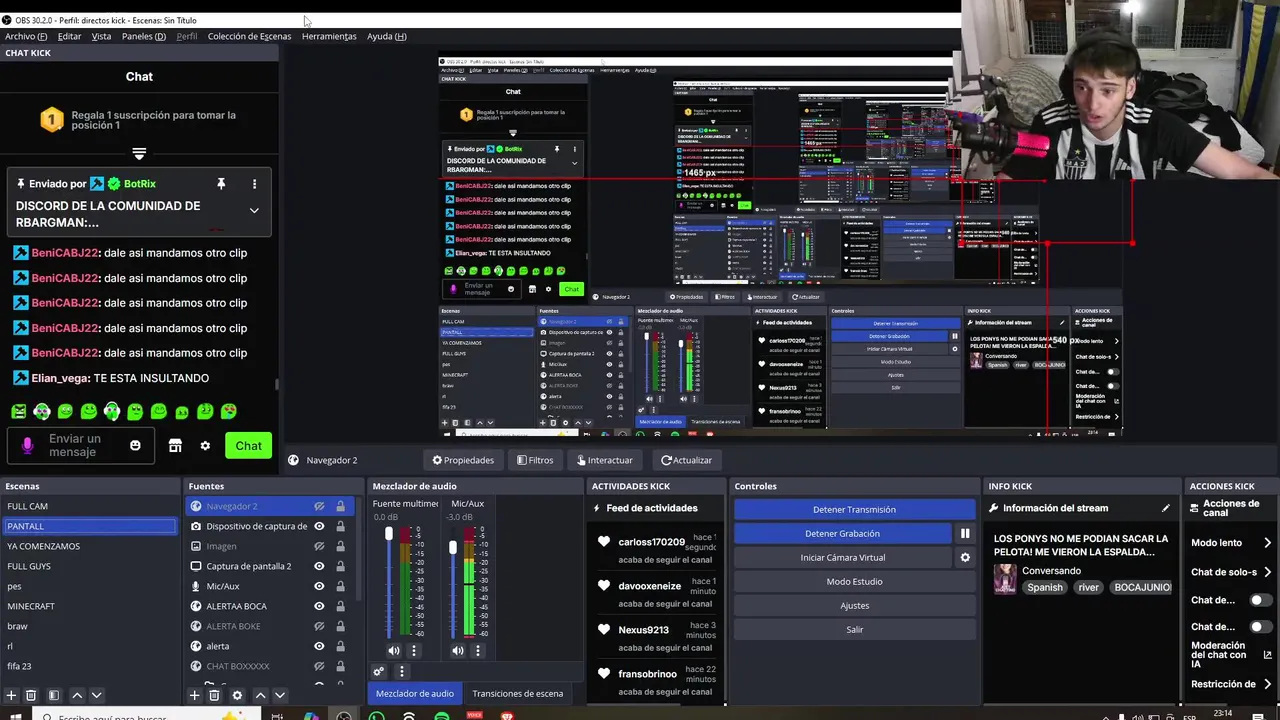Open Ajustes from Controles panel

(854, 605)
